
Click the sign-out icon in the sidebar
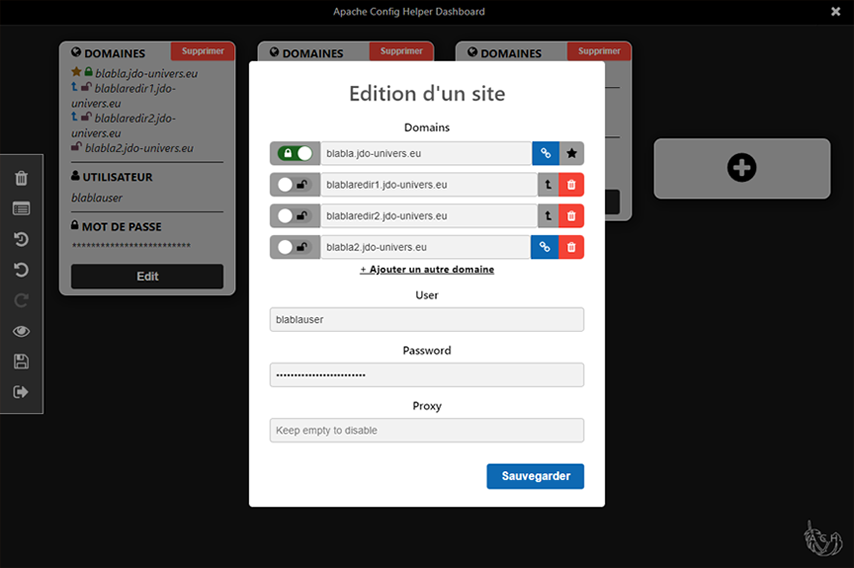click(x=21, y=392)
